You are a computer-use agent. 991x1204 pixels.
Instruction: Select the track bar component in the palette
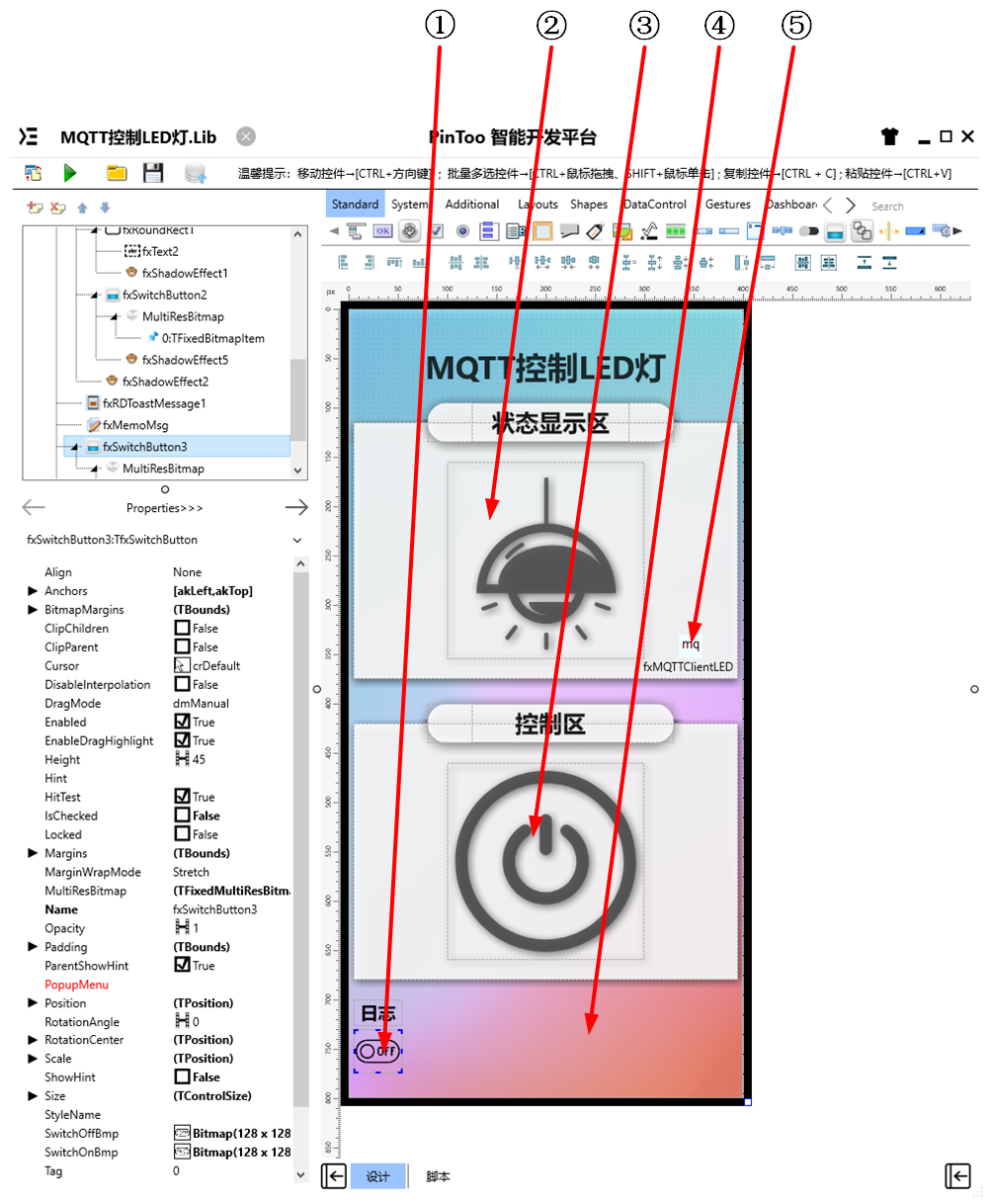(782, 231)
